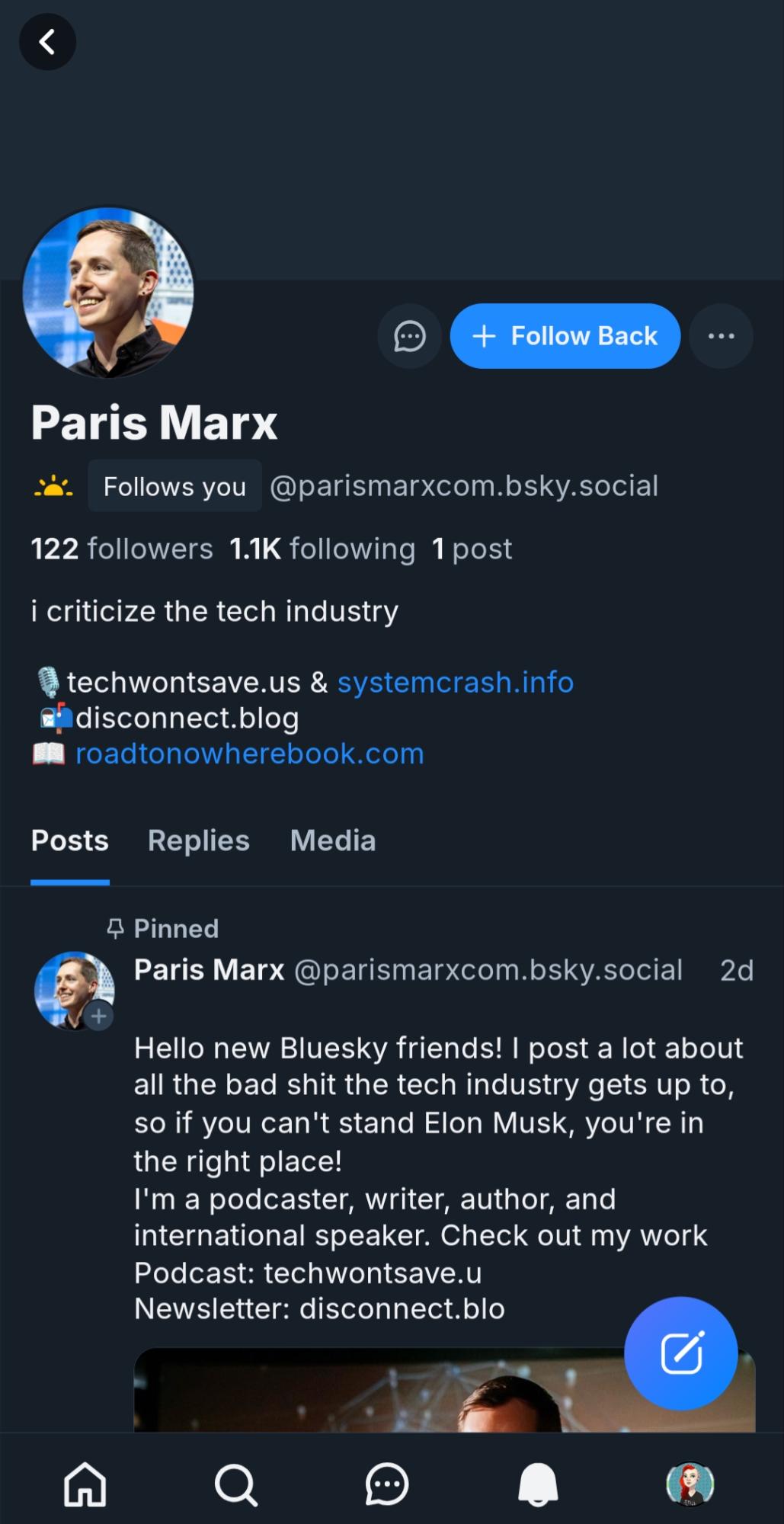Viewport: 784px width, 1524px height.
Task: View the 1.1K following list
Action: [x=322, y=549]
